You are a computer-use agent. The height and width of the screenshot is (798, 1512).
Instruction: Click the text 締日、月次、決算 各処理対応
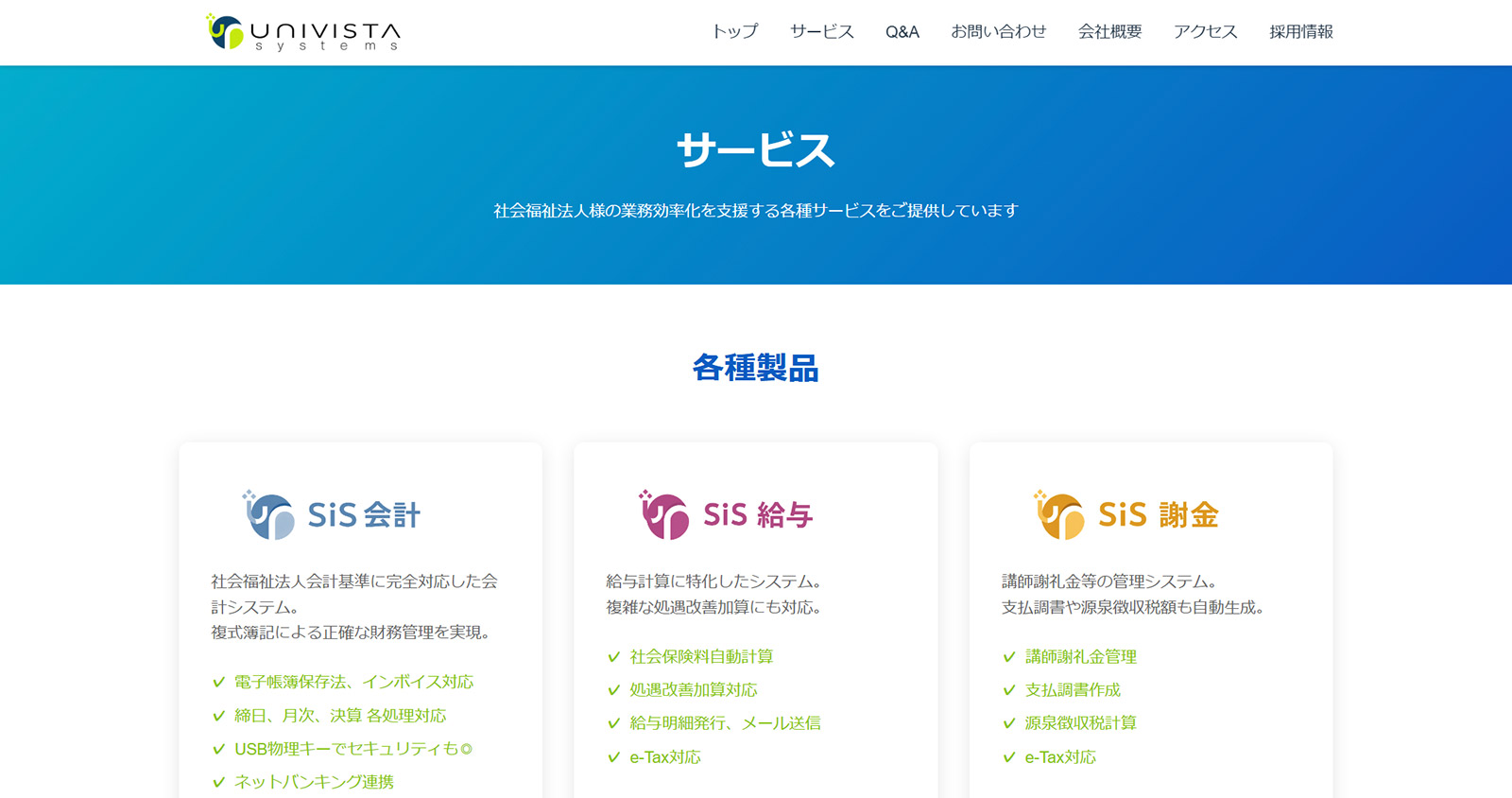tap(340, 716)
